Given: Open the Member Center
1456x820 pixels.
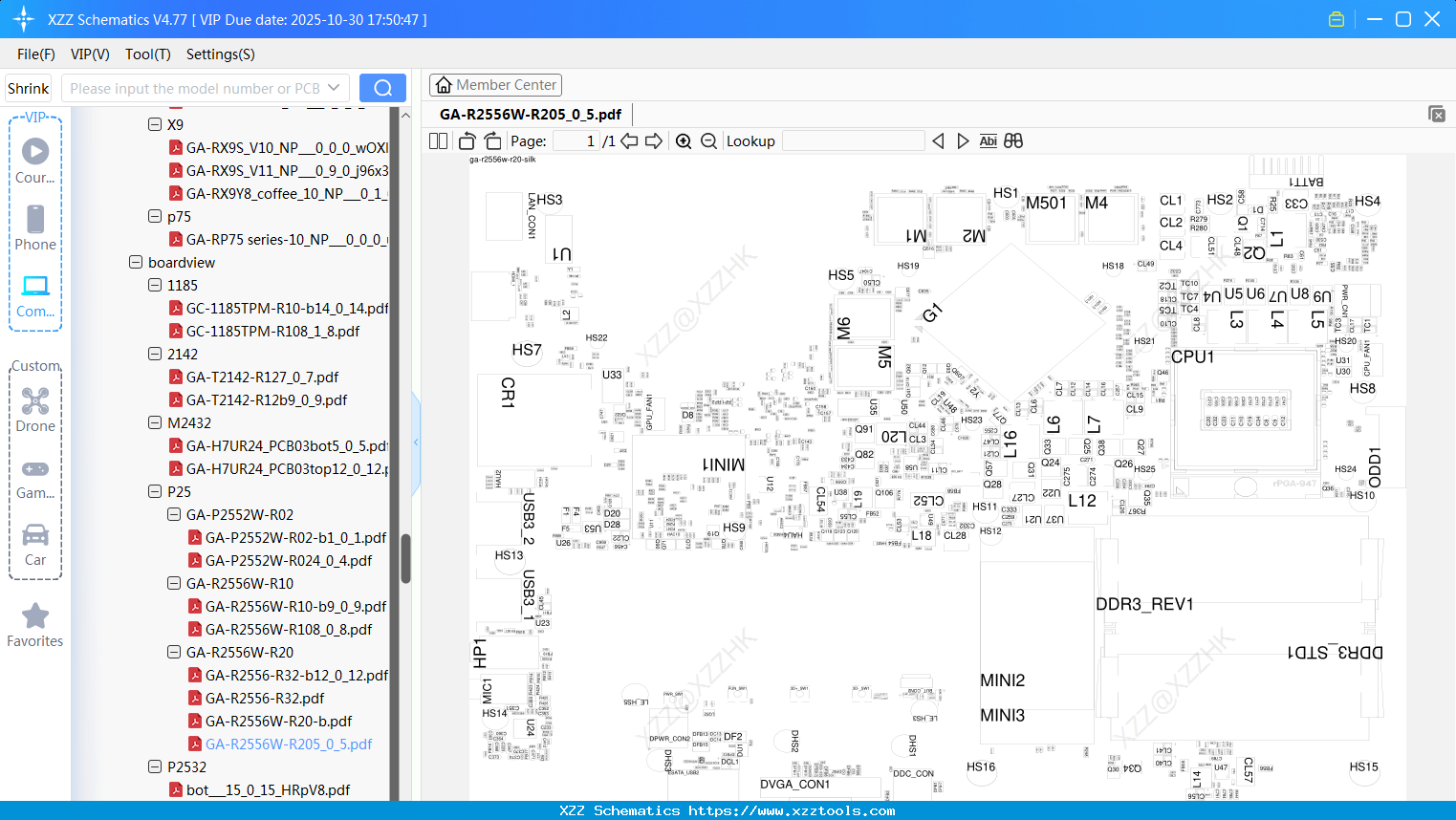Looking at the screenshot, I should [495, 85].
